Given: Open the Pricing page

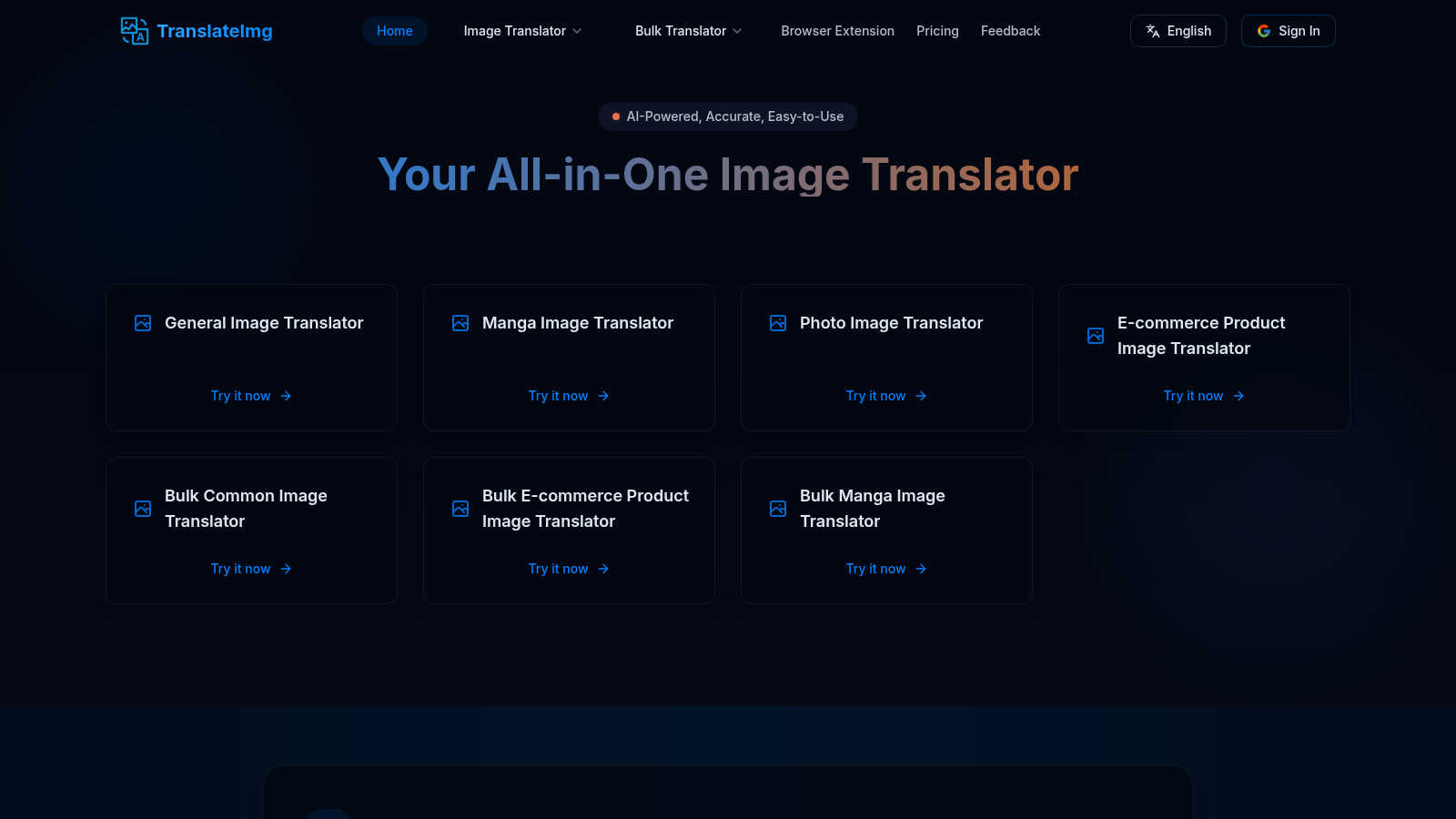Looking at the screenshot, I should (937, 31).
